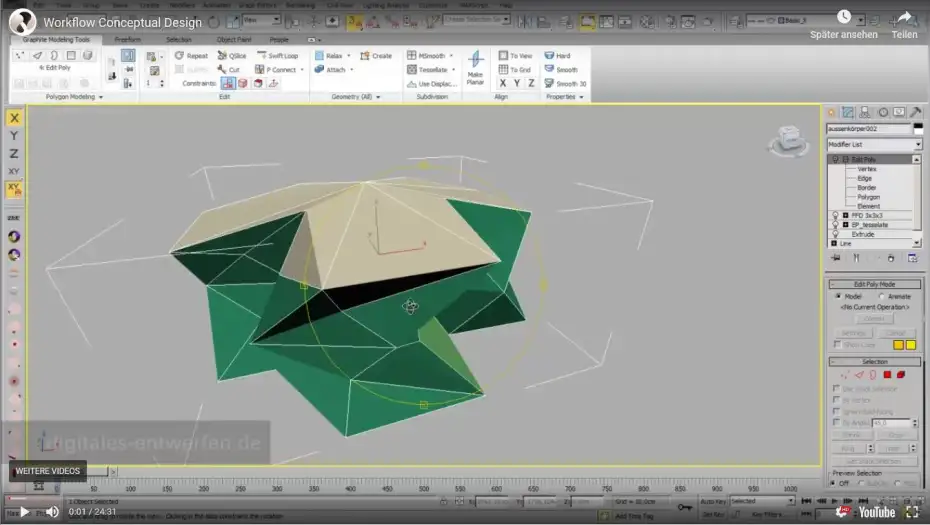This screenshot has height=525, width=930.
Task: Activate the Swift Loop tool
Action: 278,55
